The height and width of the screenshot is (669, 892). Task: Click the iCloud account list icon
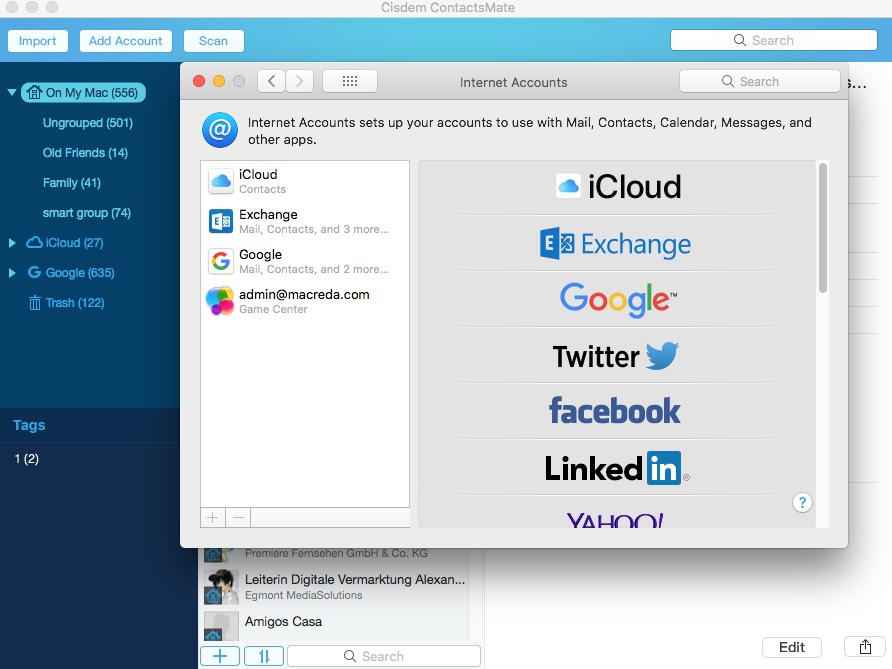[221, 181]
